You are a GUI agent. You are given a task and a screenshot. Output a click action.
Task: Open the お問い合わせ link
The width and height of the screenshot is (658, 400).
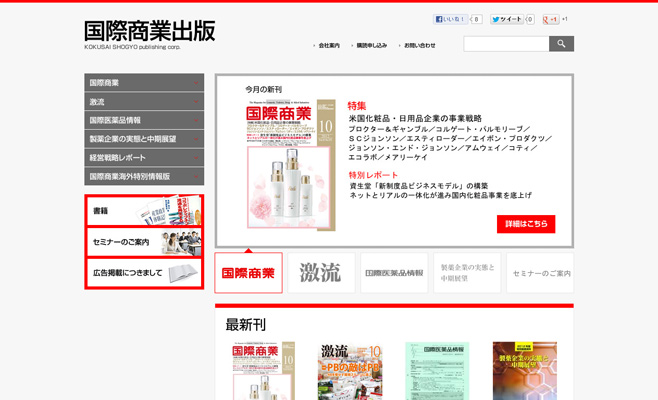(420, 45)
